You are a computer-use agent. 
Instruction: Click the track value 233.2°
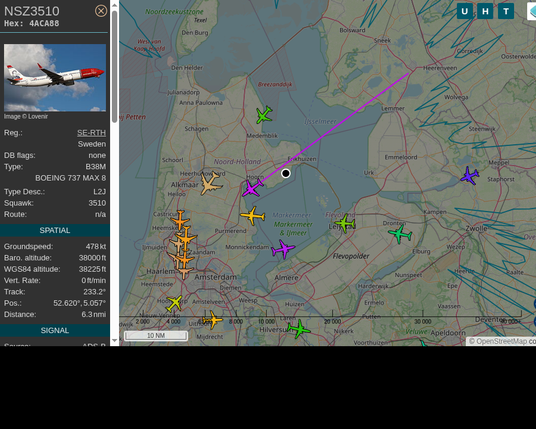pyautogui.click(x=94, y=292)
